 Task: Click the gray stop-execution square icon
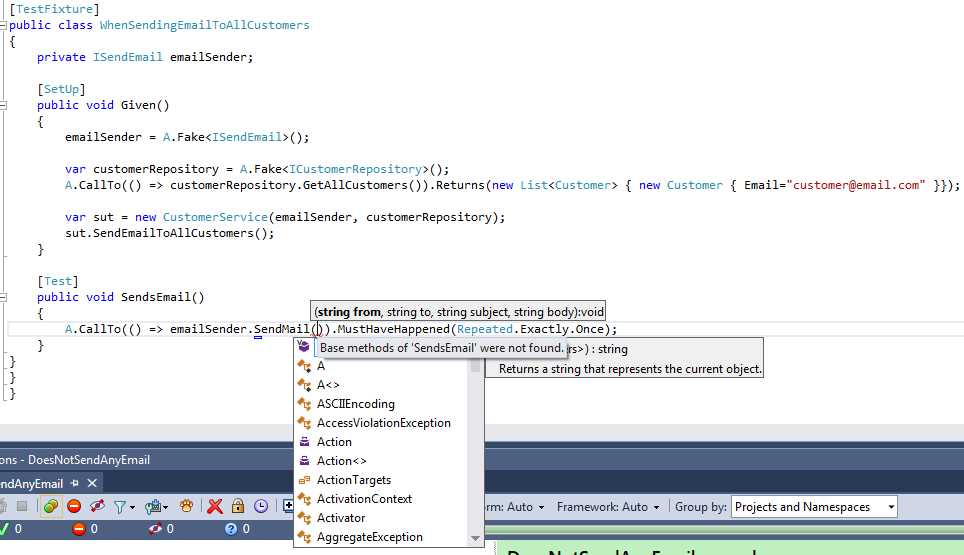pos(22,506)
